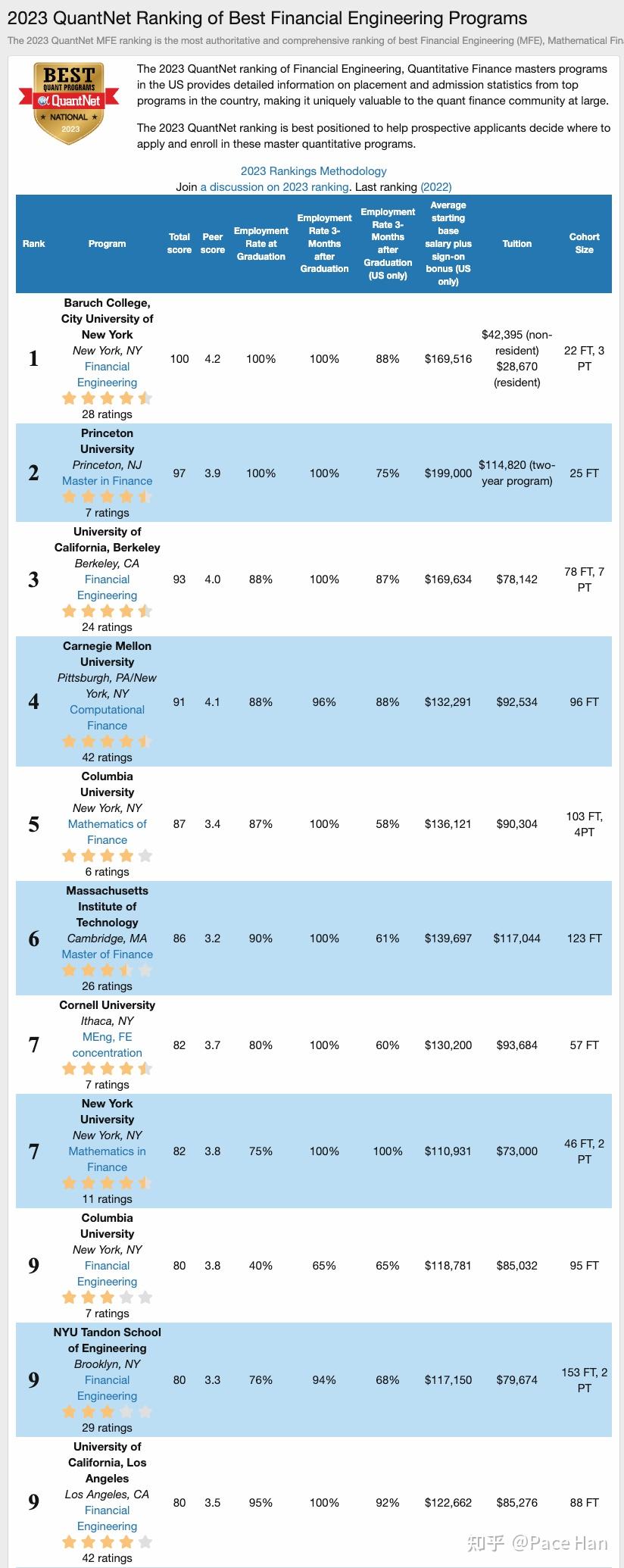Viewport: 624px width, 1568px height.
Task: Open Columbia's Mathematics of Finance link
Action: (x=107, y=832)
